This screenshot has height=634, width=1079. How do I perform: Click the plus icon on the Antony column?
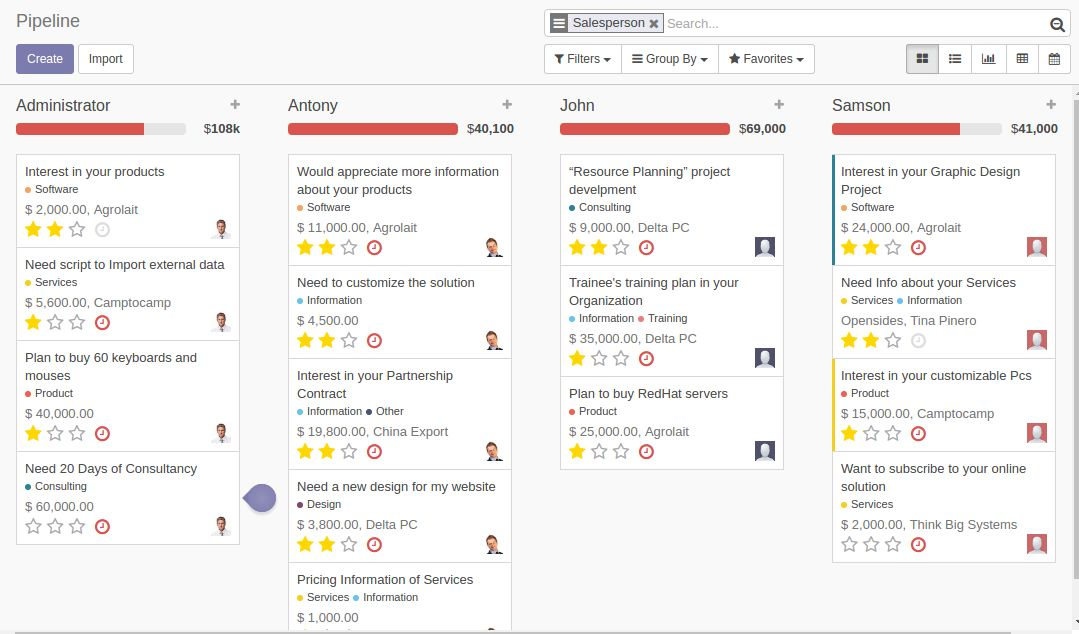507,103
